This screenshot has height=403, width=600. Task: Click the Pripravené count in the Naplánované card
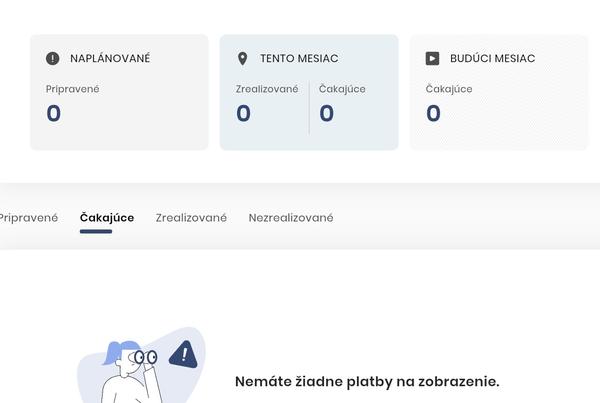[54, 114]
